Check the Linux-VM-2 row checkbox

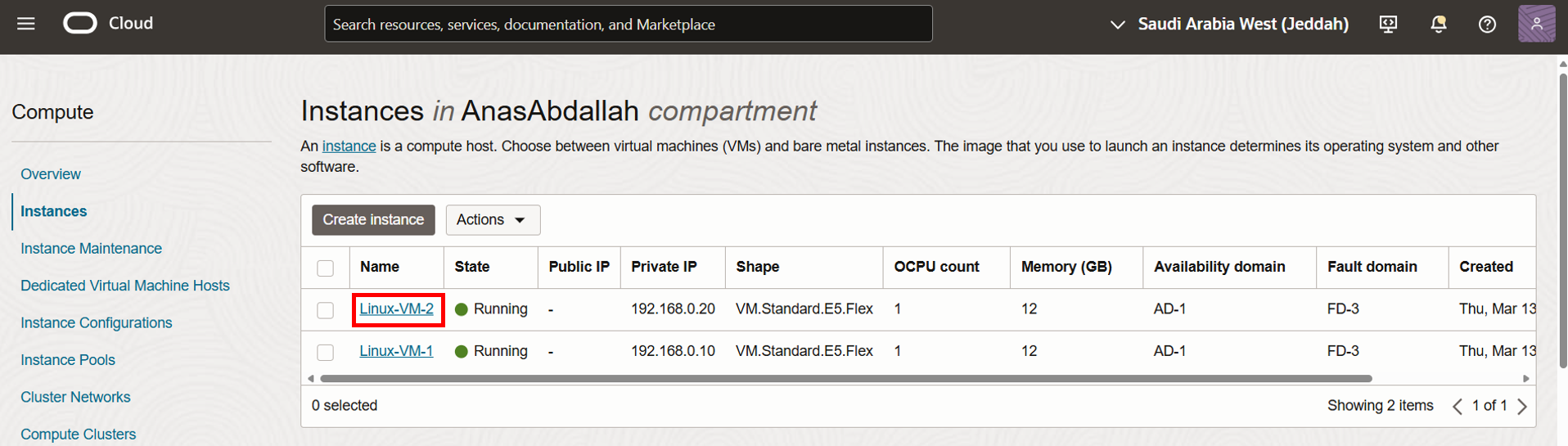point(326,310)
